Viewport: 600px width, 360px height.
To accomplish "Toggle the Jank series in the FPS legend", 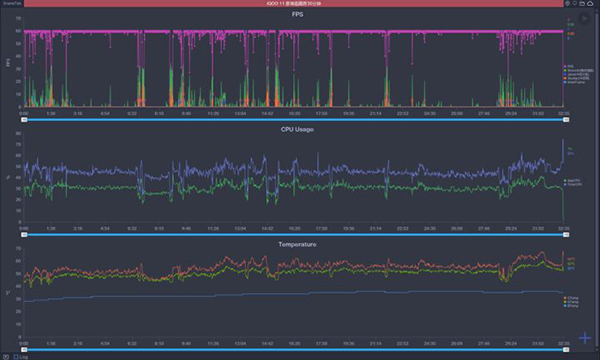I will coord(576,74).
